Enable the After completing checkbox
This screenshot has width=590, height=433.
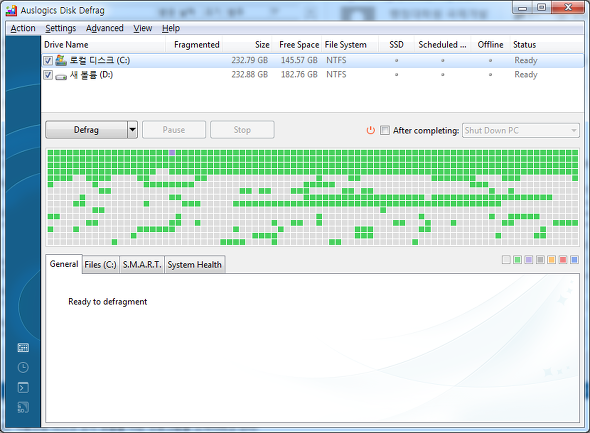pos(385,130)
